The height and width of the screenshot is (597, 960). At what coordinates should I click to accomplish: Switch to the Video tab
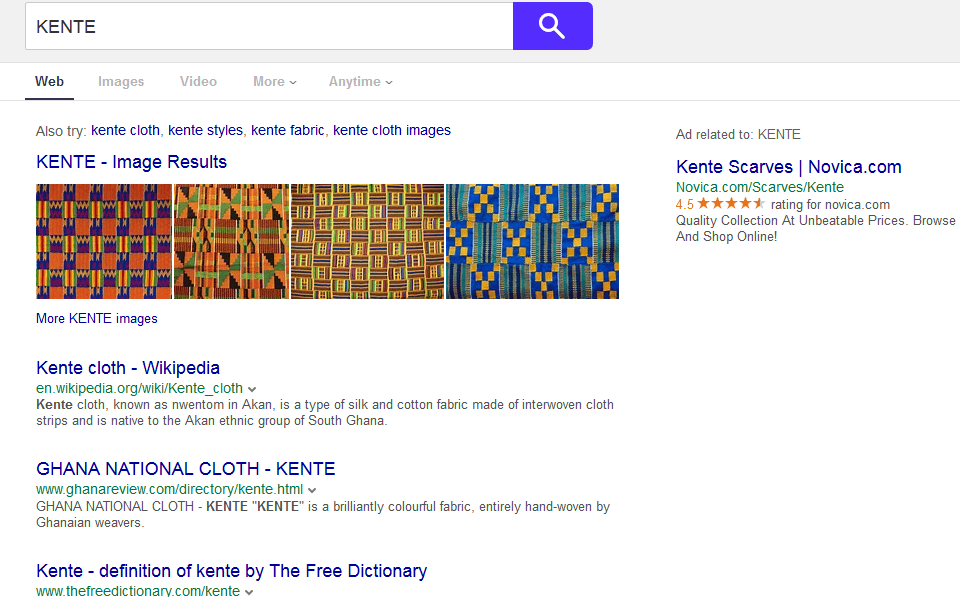[x=198, y=82]
